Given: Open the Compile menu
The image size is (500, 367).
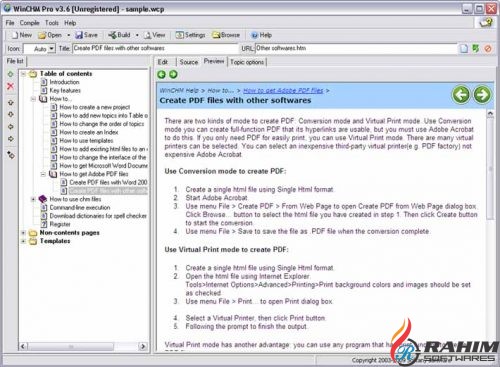Looking at the screenshot, I should pyautogui.click(x=29, y=23).
